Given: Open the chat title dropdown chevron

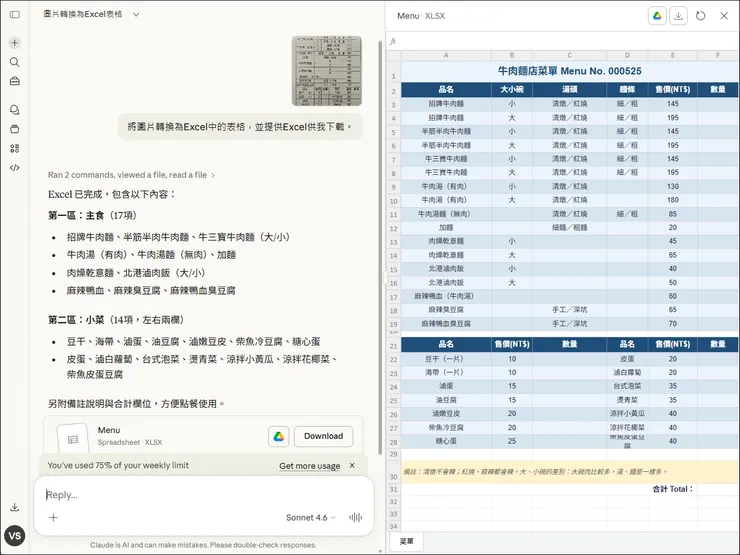Looking at the screenshot, I should (x=136, y=15).
